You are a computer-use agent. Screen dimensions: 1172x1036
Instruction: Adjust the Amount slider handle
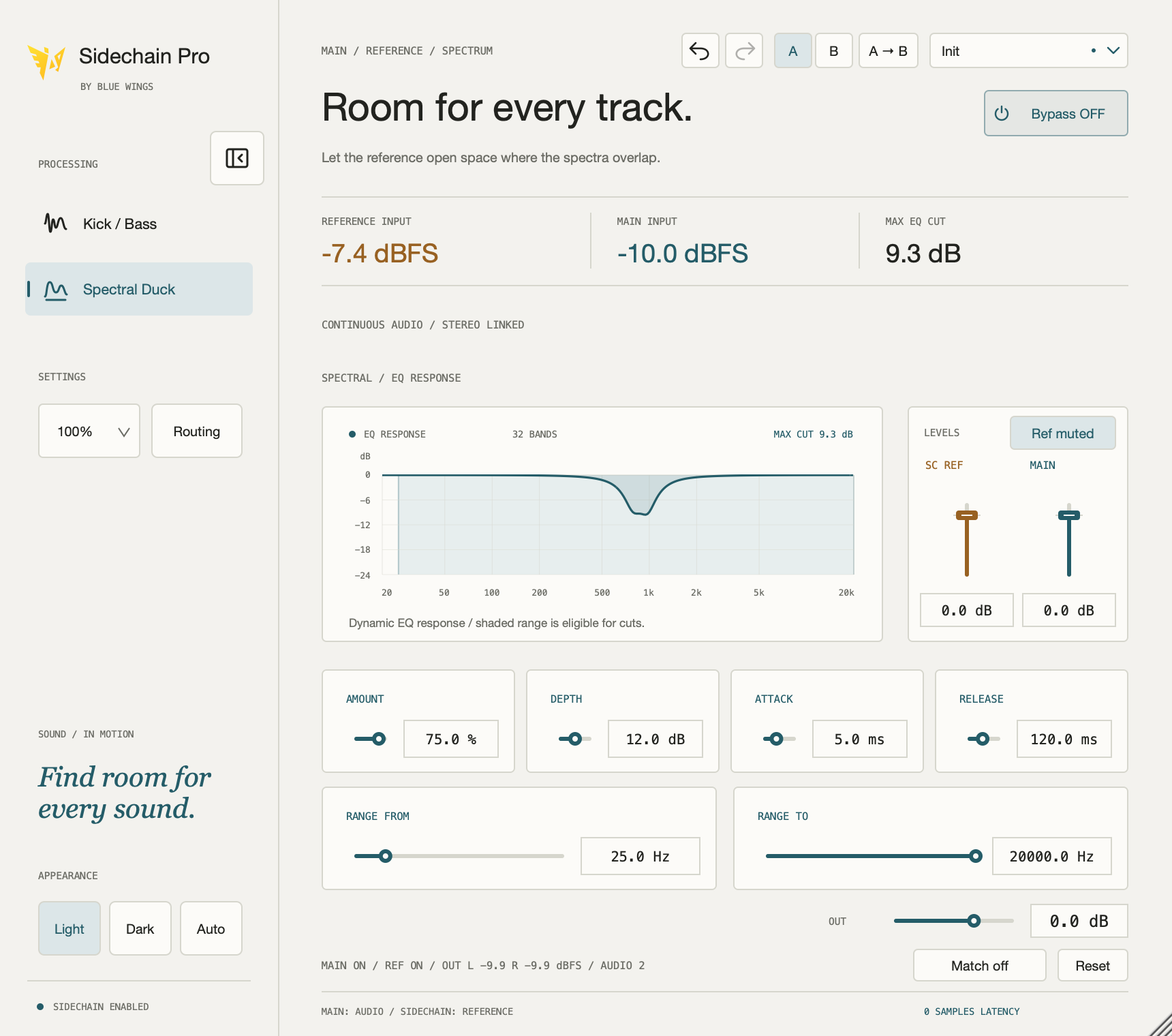tap(379, 739)
